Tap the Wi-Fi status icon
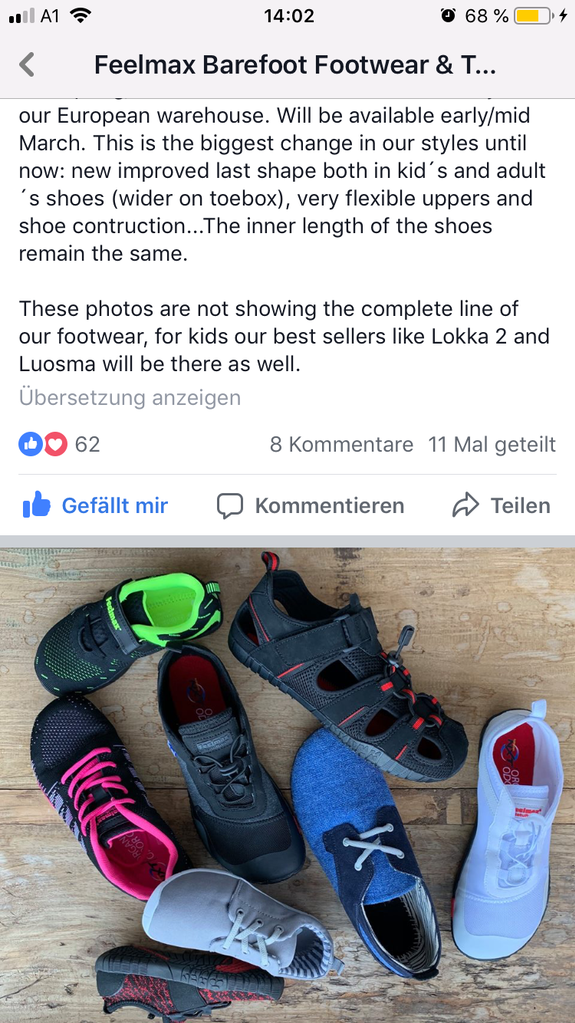The width and height of the screenshot is (575, 1023). click(80, 16)
